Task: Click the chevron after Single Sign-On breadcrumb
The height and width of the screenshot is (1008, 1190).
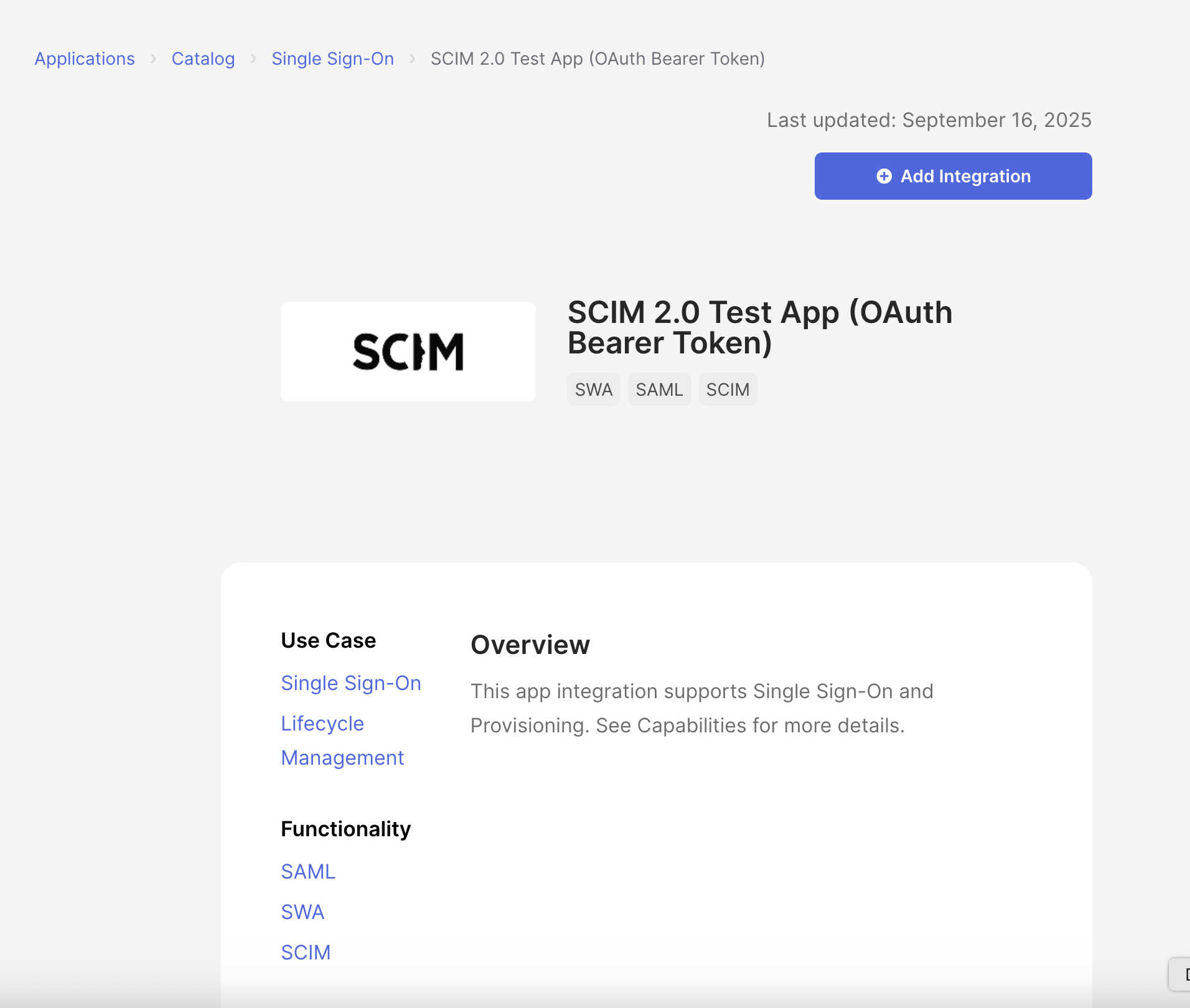Action: (413, 58)
